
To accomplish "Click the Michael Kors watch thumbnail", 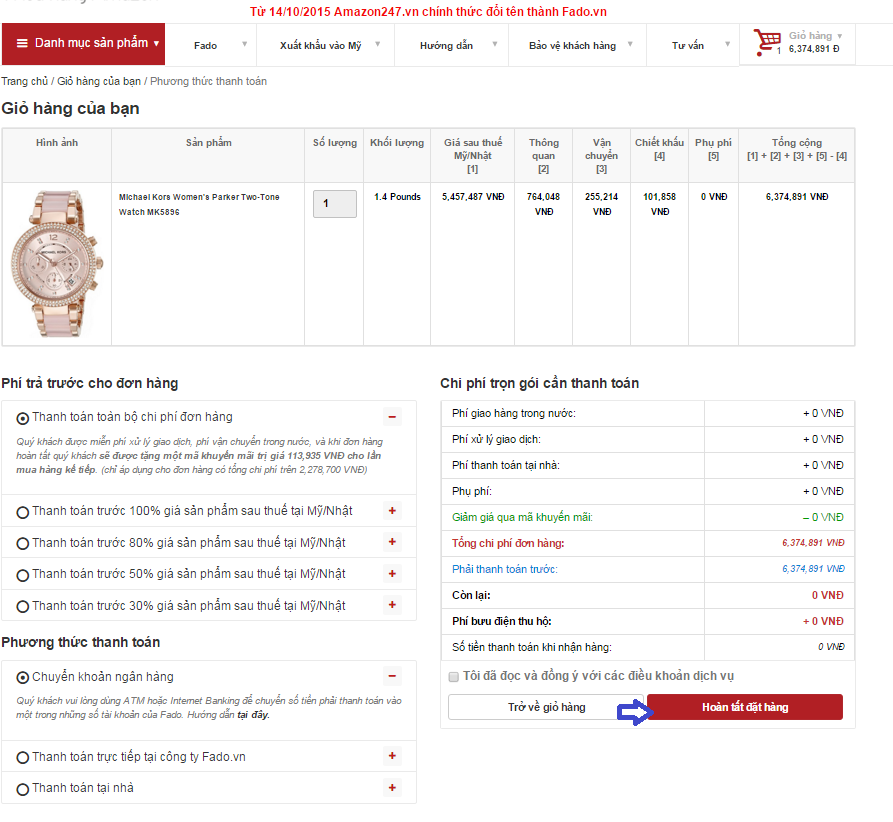I will [57, 264].
